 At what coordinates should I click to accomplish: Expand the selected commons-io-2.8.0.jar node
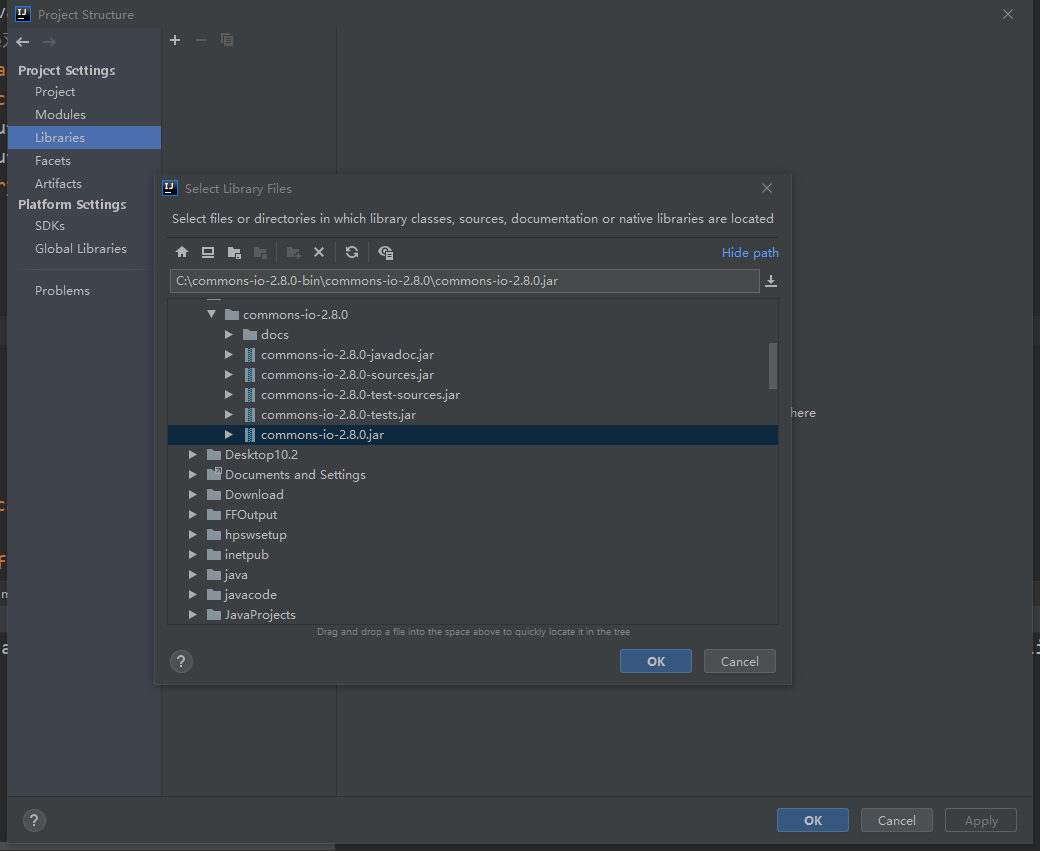(229, 434)
